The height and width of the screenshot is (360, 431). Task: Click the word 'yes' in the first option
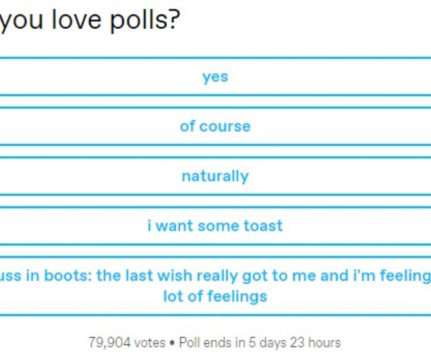click(x=215, y=77)
